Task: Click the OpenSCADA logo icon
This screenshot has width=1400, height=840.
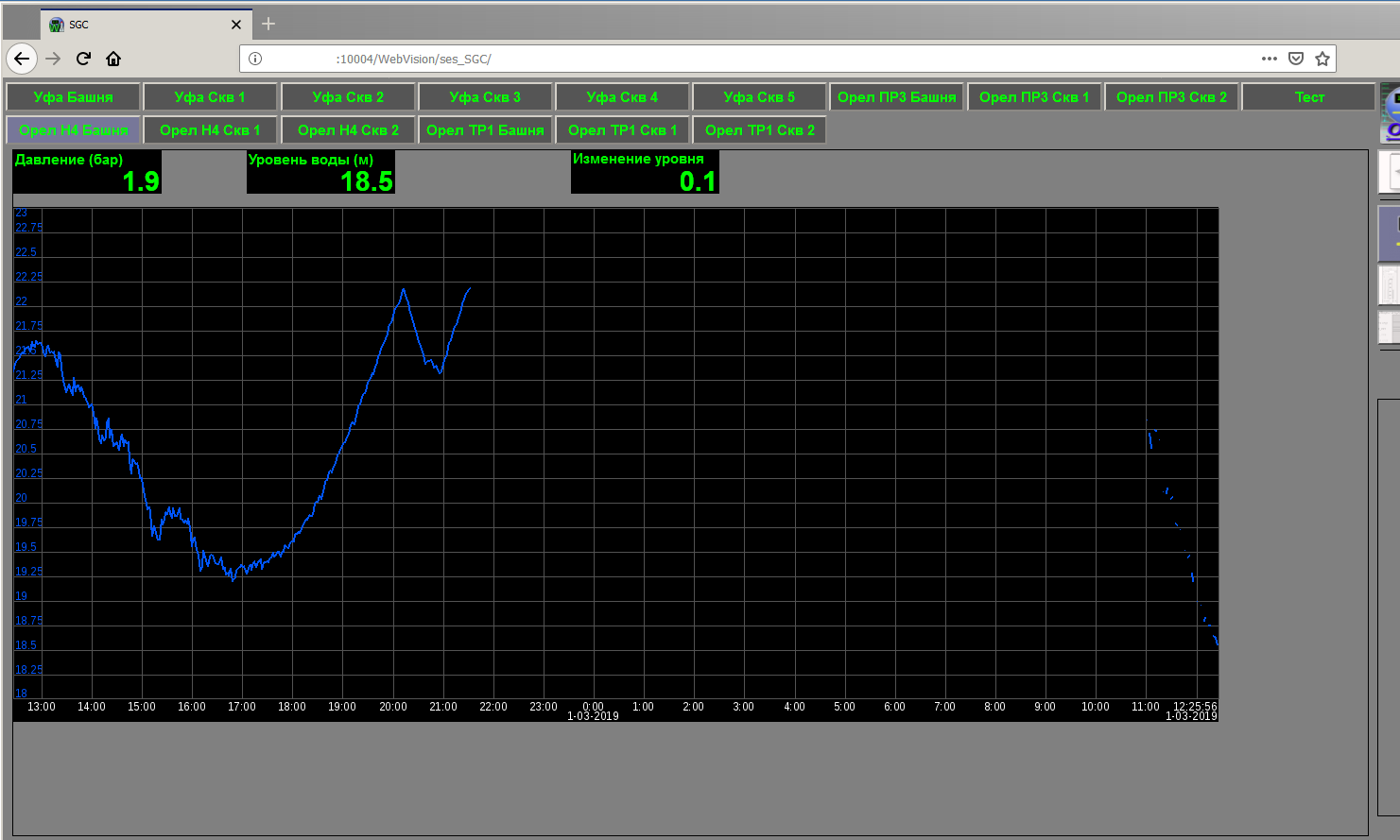Action: pyautogui.click(x=1390, y=113)
